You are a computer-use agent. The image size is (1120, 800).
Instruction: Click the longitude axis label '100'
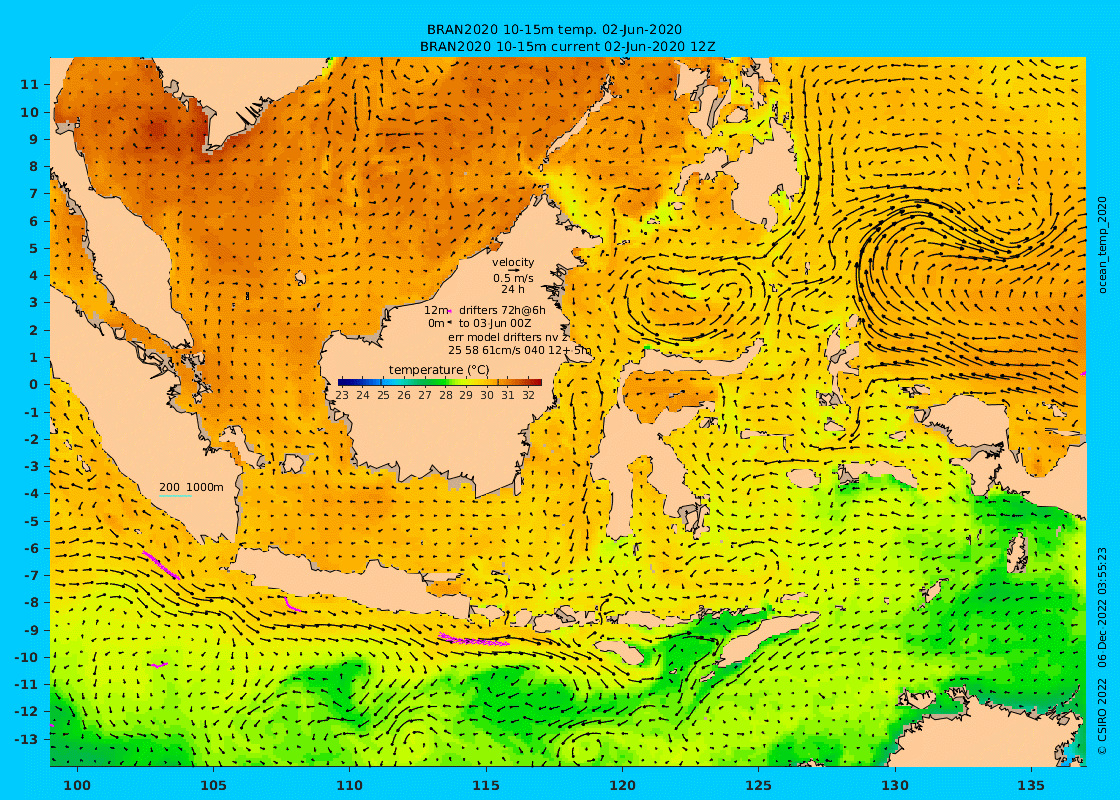(77, 786)
